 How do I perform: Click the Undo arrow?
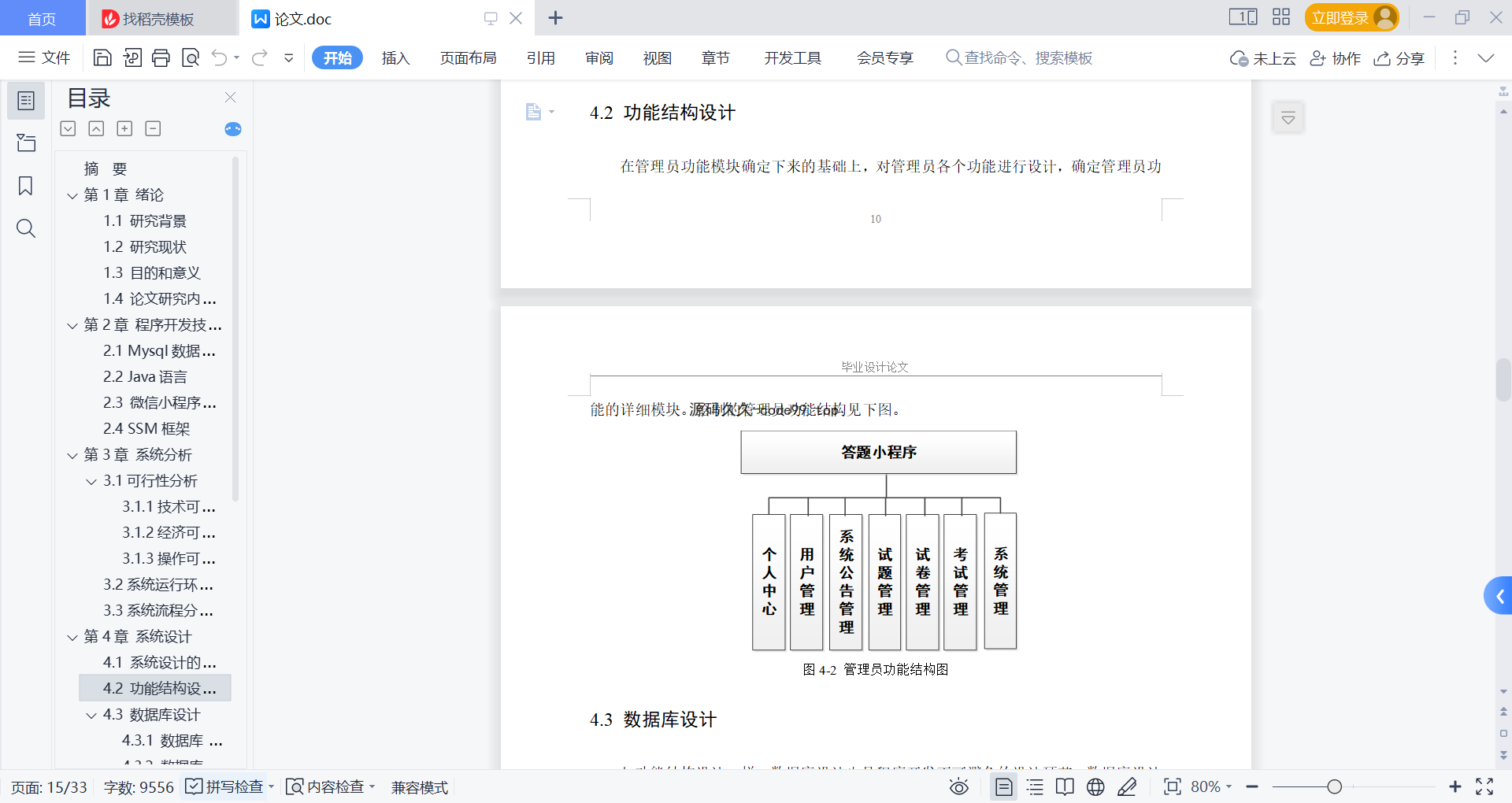click(220, 57)
